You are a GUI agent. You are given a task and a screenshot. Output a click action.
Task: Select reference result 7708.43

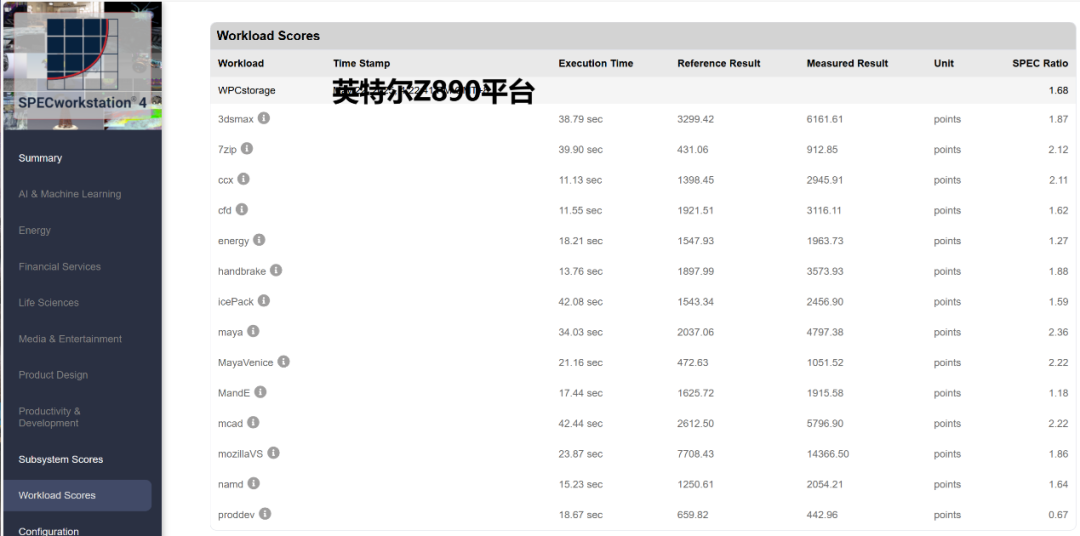pos(696,454)
